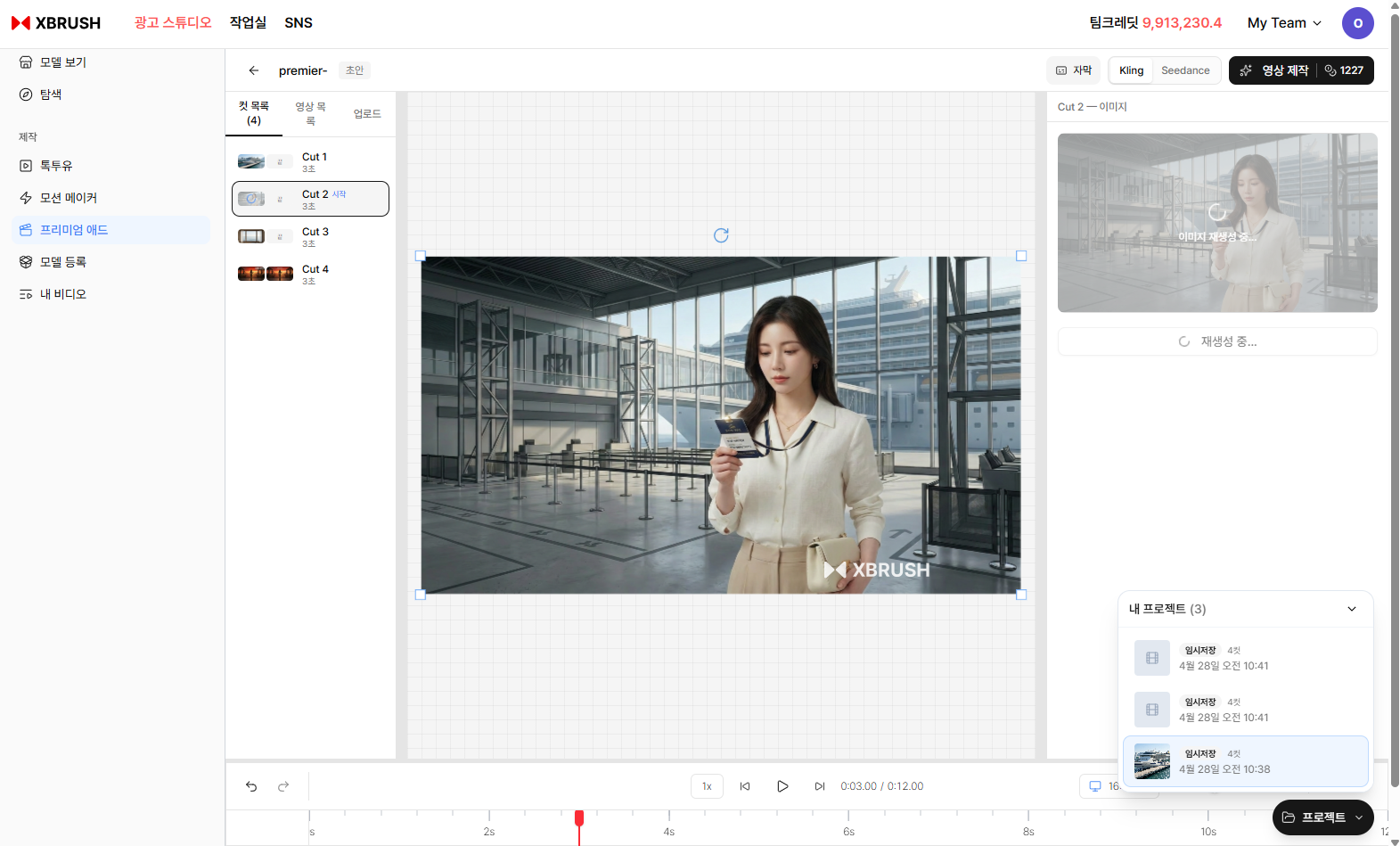1400x846 pixels.
Task: Switch to the 업로드 tab
Action: [367, 114]
